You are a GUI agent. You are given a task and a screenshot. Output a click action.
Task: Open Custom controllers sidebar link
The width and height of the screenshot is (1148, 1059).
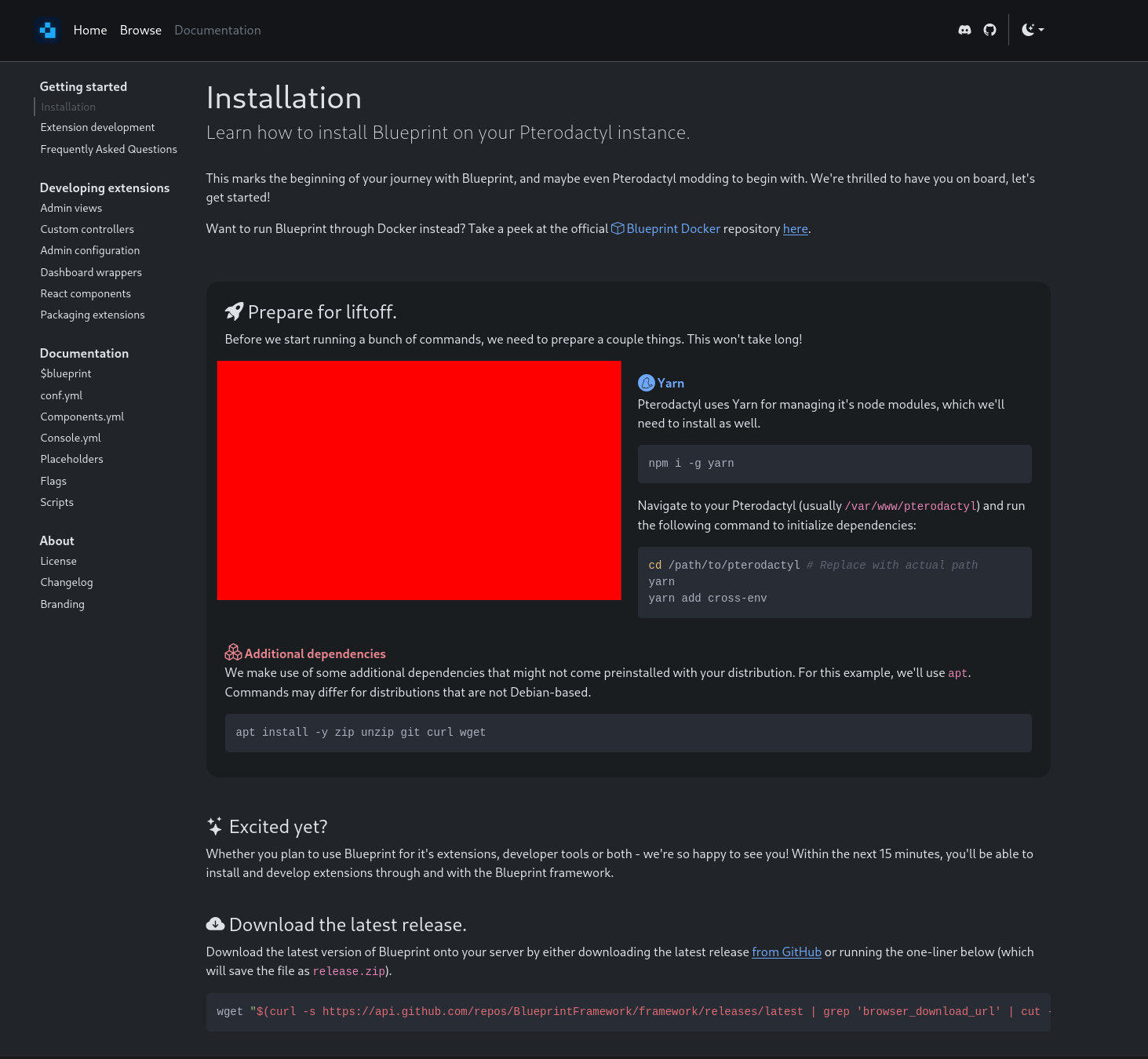tap(87, 229)
